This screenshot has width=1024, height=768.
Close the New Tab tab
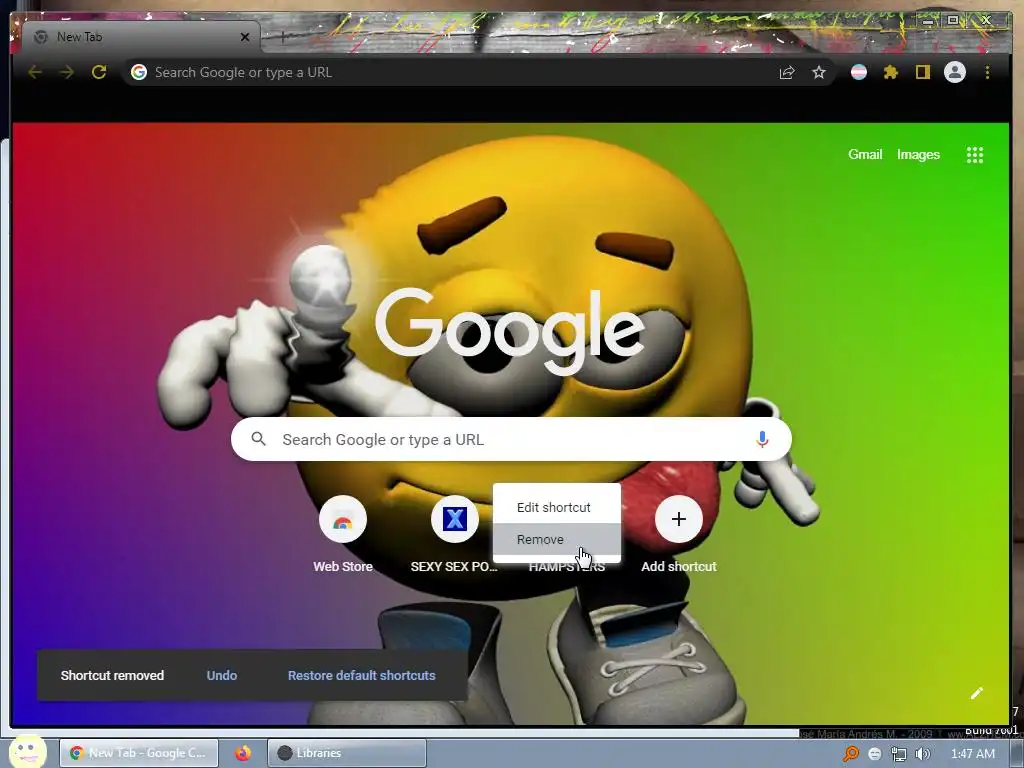click(245, 37)
